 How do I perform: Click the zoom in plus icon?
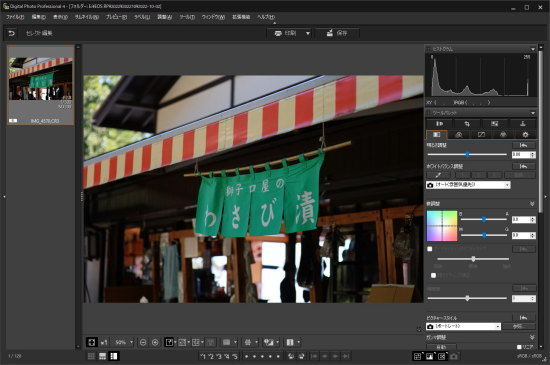click(x=155, y=342)
